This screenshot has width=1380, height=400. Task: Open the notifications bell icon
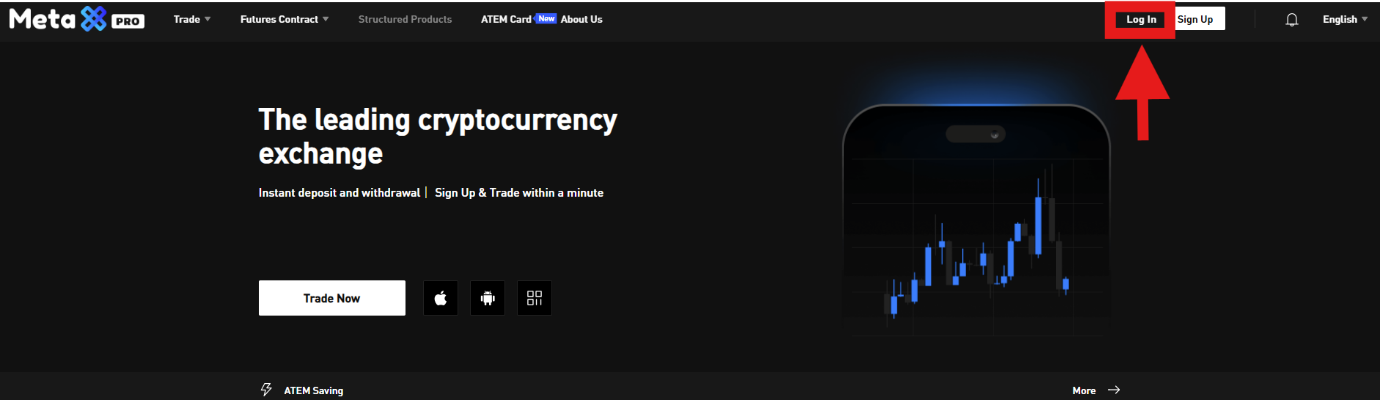[1292, 20]
